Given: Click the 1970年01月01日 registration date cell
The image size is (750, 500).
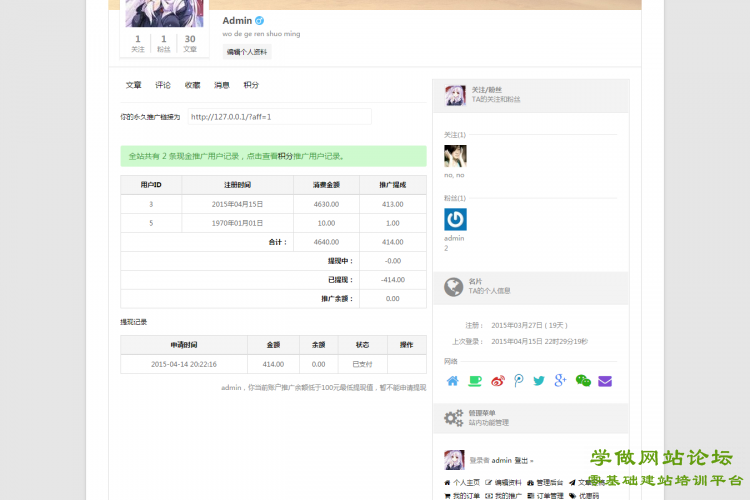Looking at the screenshot, I should click(x=237, y=223).
